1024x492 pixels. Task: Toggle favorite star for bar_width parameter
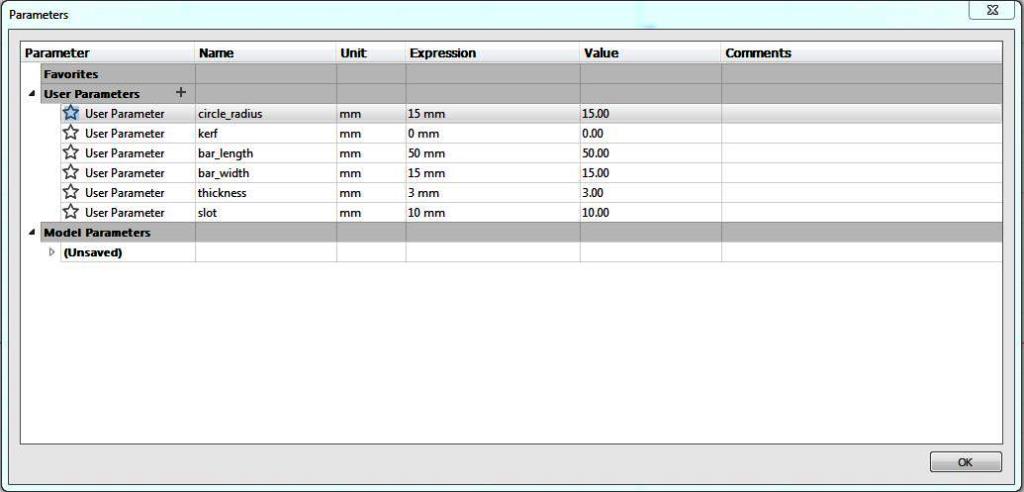pos(71,172)
